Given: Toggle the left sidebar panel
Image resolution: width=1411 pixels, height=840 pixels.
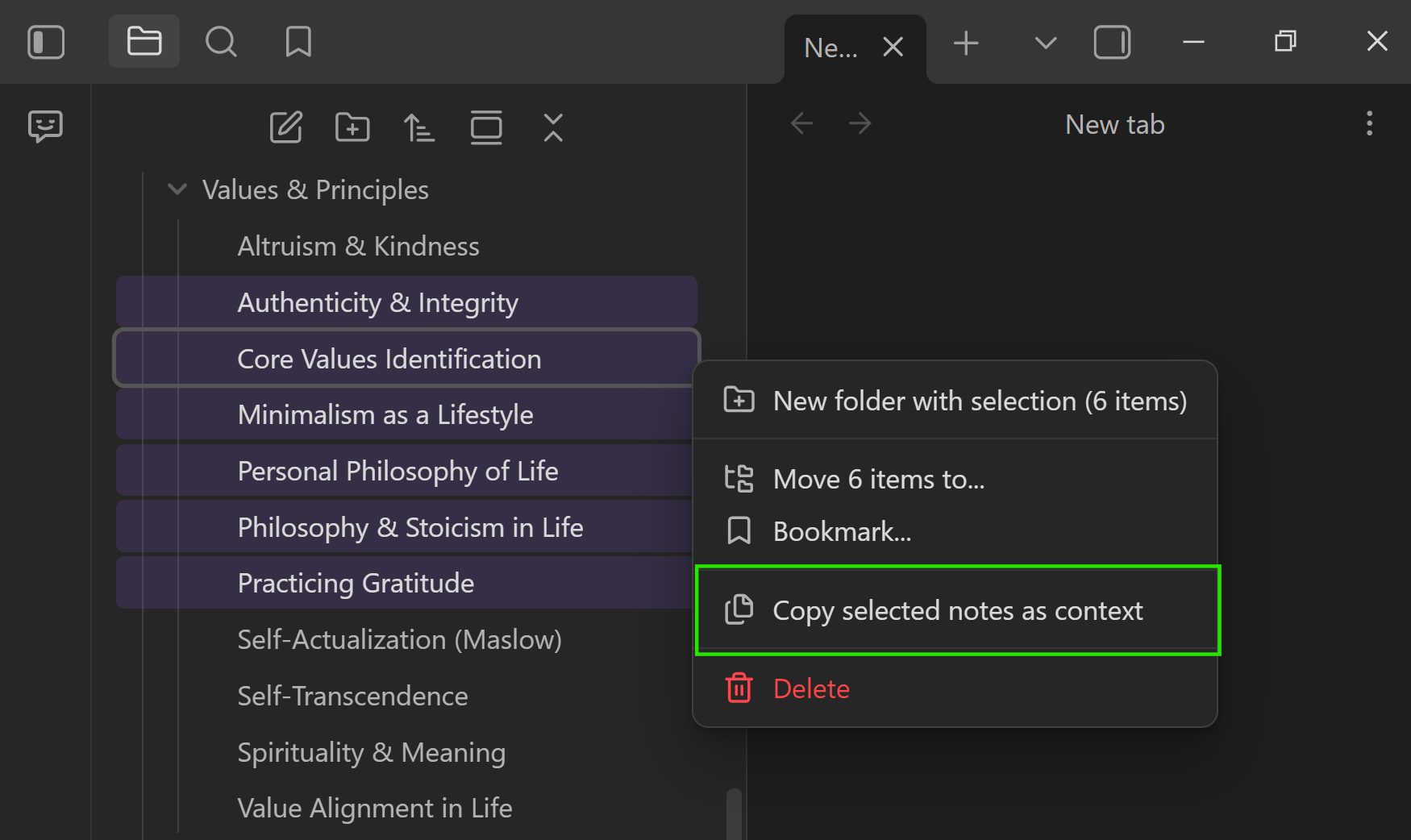Looking at the screenshot, I should coord(46,42).
